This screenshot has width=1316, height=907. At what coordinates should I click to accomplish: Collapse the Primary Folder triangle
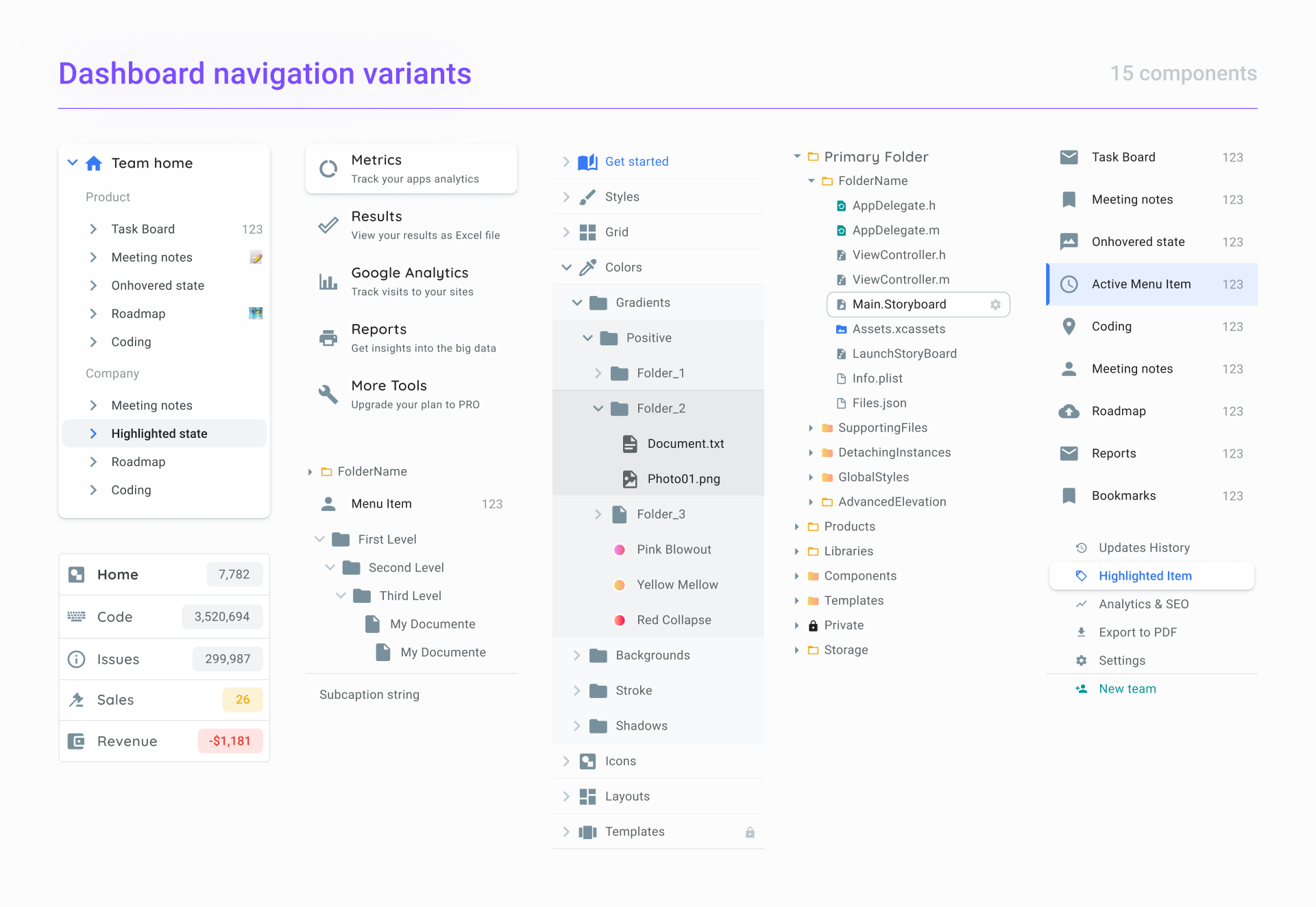click(797, 157)
